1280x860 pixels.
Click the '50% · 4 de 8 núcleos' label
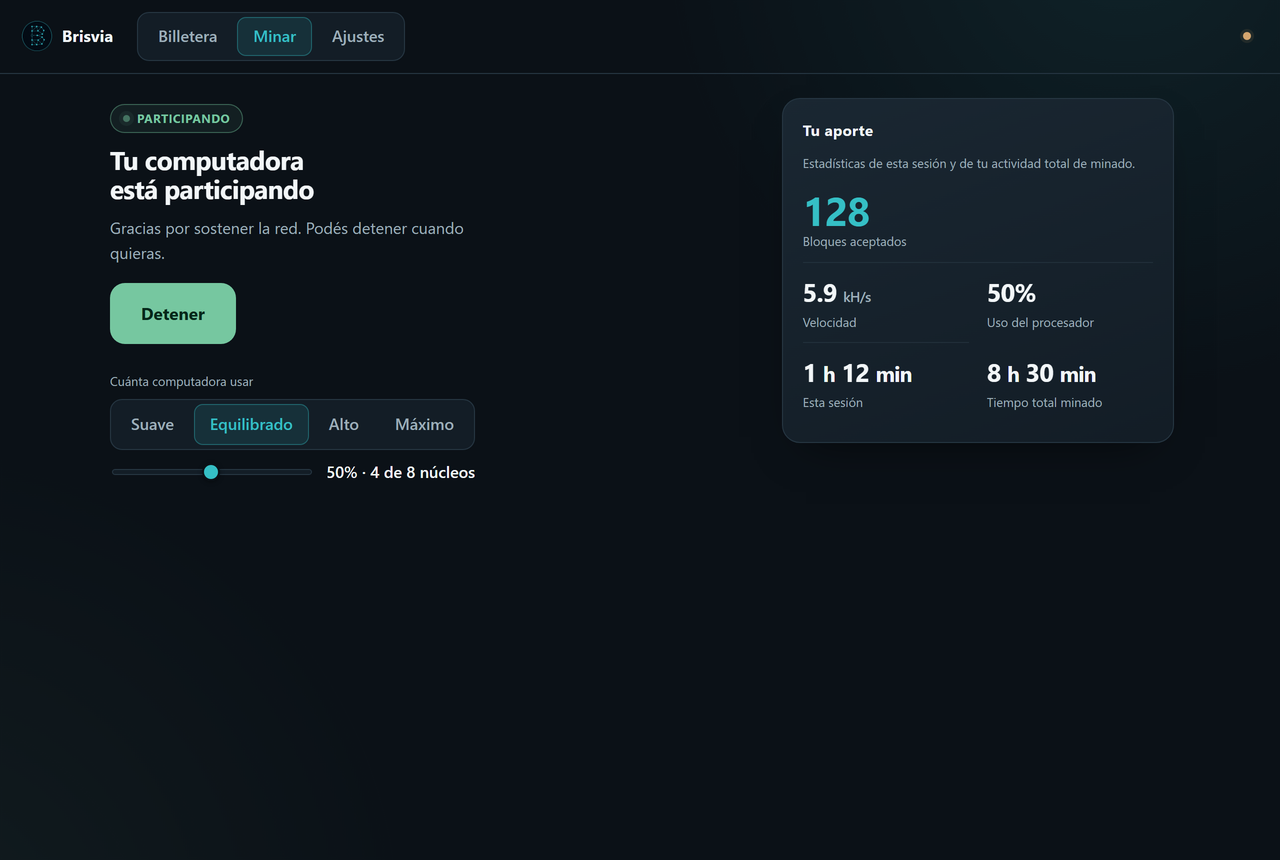(400, 472)
